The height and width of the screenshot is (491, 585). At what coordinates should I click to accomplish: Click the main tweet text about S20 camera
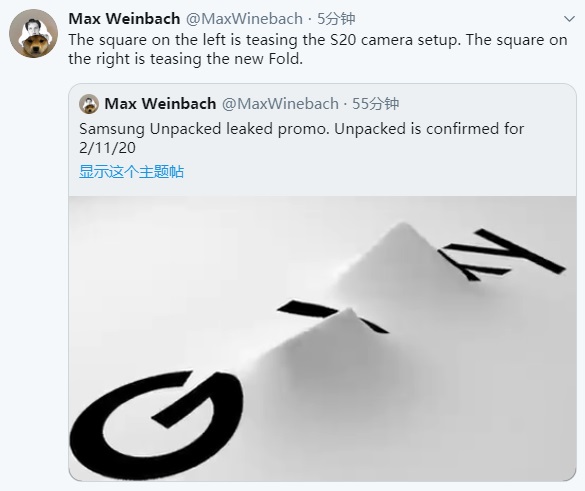click(318, 49)
